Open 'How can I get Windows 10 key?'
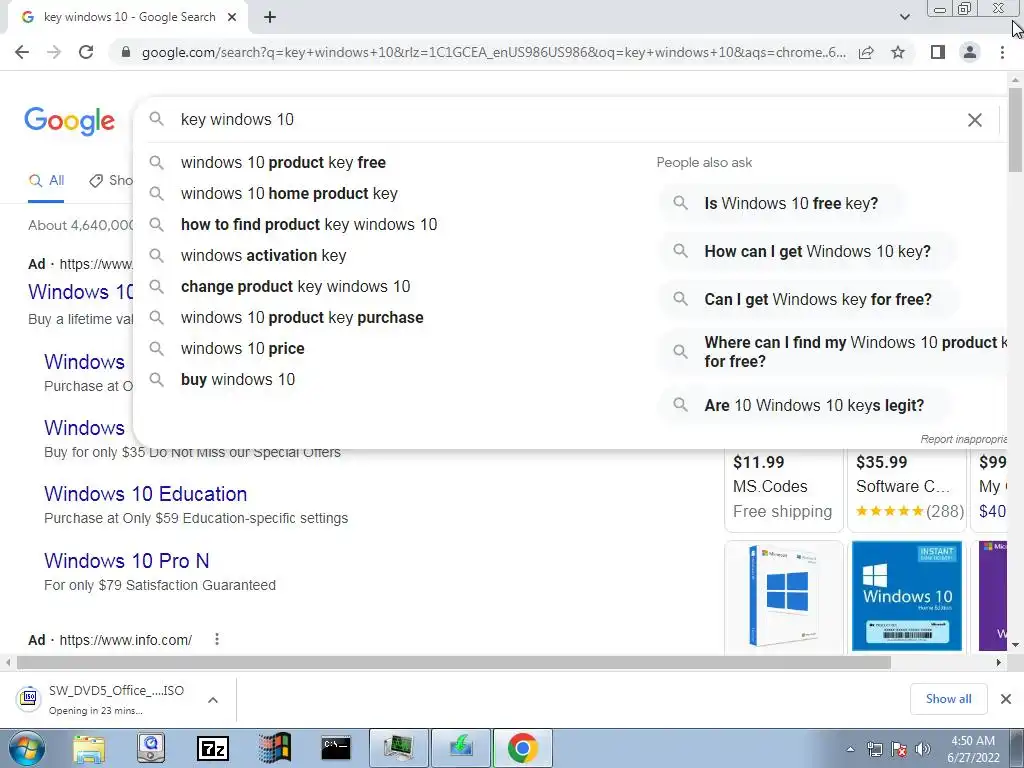This screenshot has width=1024, height=768. point(808,251)
